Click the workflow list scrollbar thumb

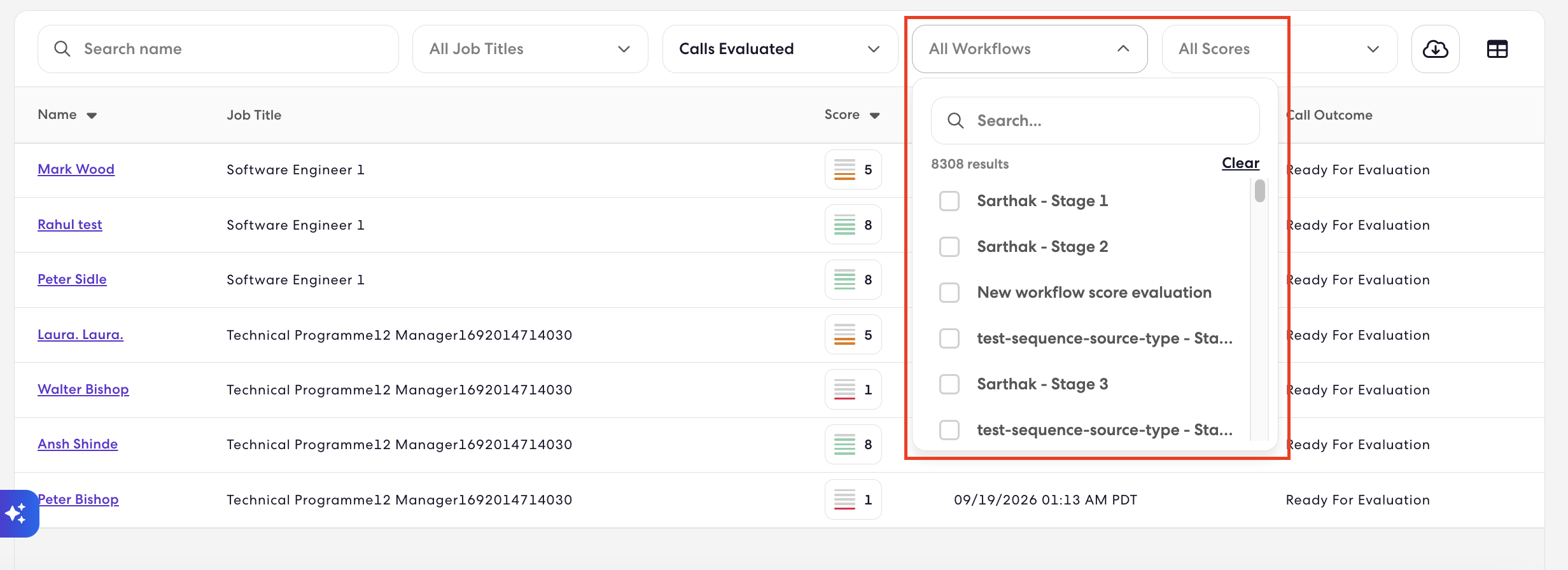tap(1259, 191)
